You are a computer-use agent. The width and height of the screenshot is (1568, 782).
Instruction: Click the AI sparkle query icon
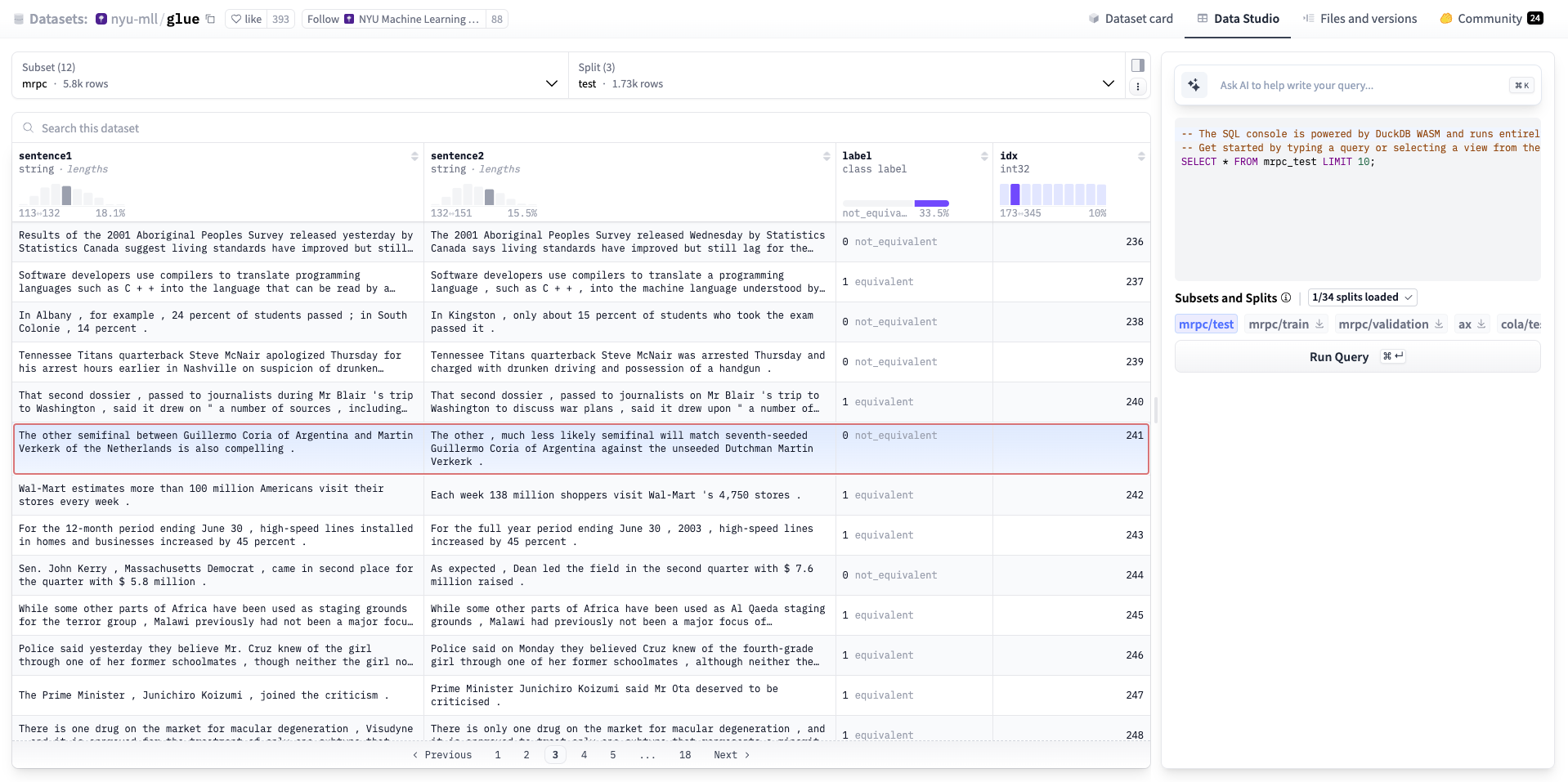(x=1194, y=85)
